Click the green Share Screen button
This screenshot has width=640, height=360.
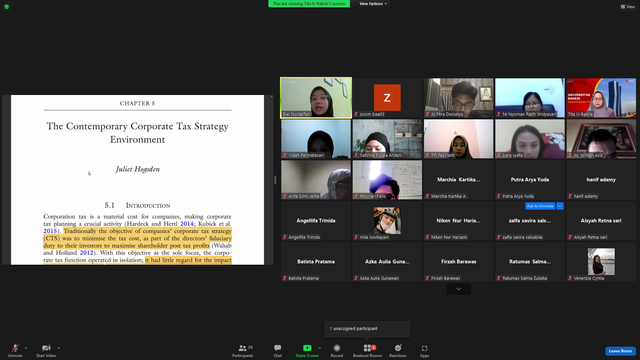[x=307, y=350]
